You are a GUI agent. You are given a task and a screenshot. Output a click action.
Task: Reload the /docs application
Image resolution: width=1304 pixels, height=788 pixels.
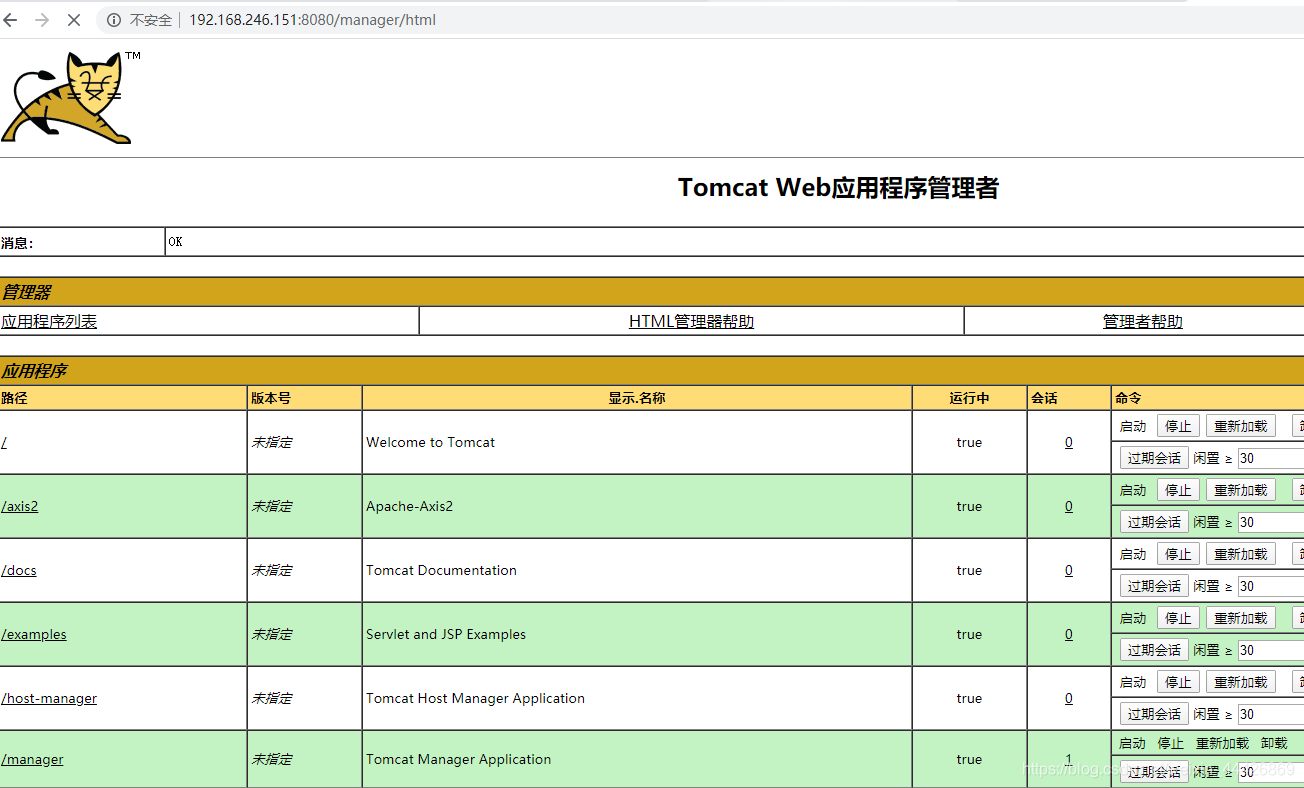(1240, 554)
